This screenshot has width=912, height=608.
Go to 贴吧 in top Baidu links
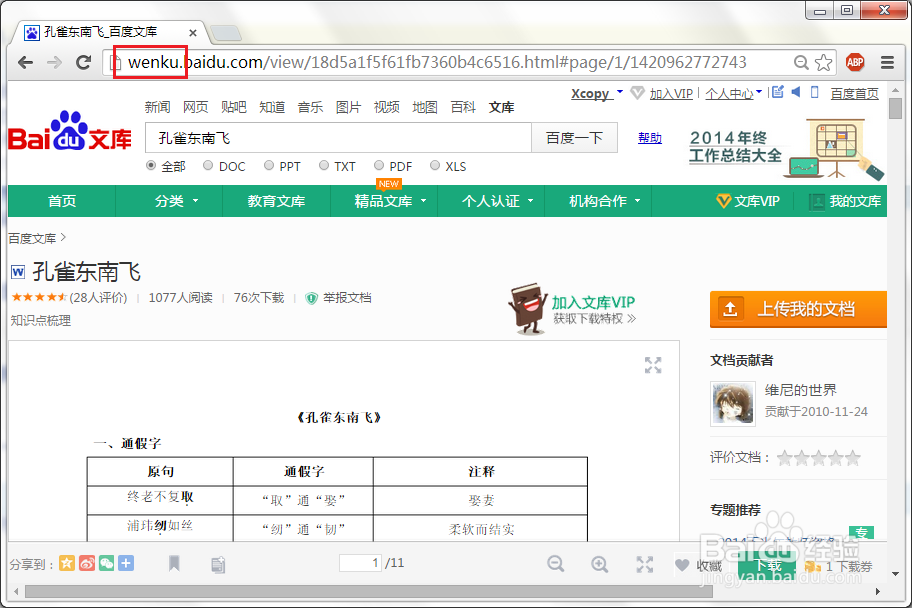click(234, 107)
